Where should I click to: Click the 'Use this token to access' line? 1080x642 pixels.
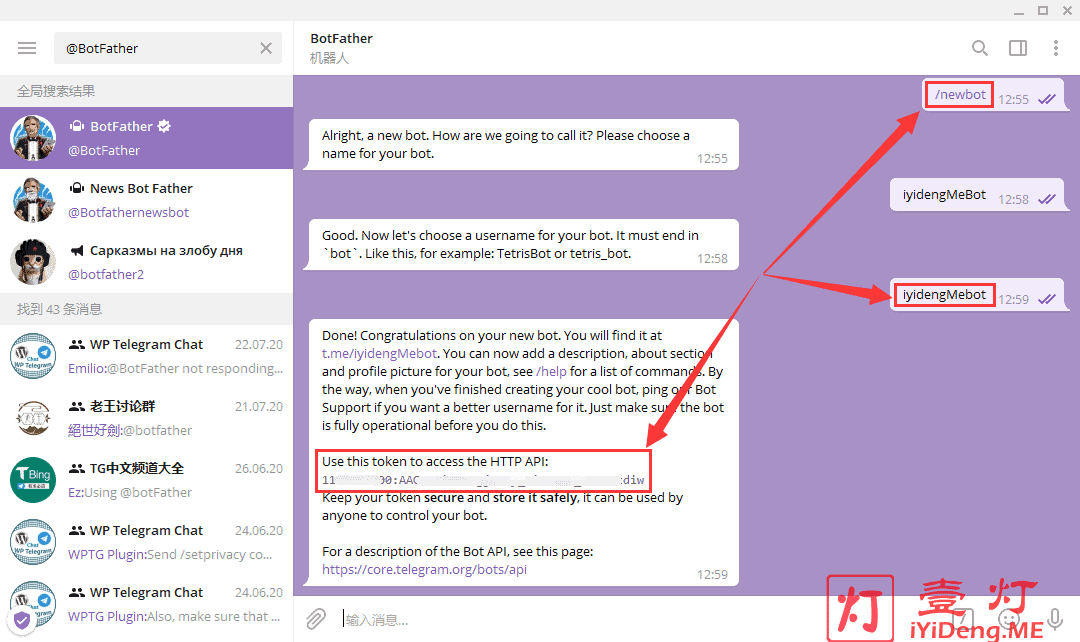435,462
